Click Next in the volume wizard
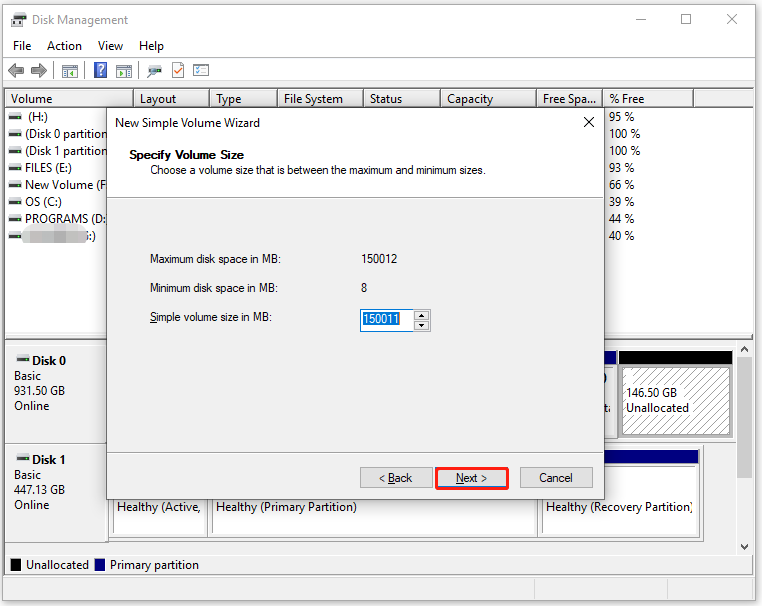The height and width of the screenshot is (606, 762). (x=471, y=478)
